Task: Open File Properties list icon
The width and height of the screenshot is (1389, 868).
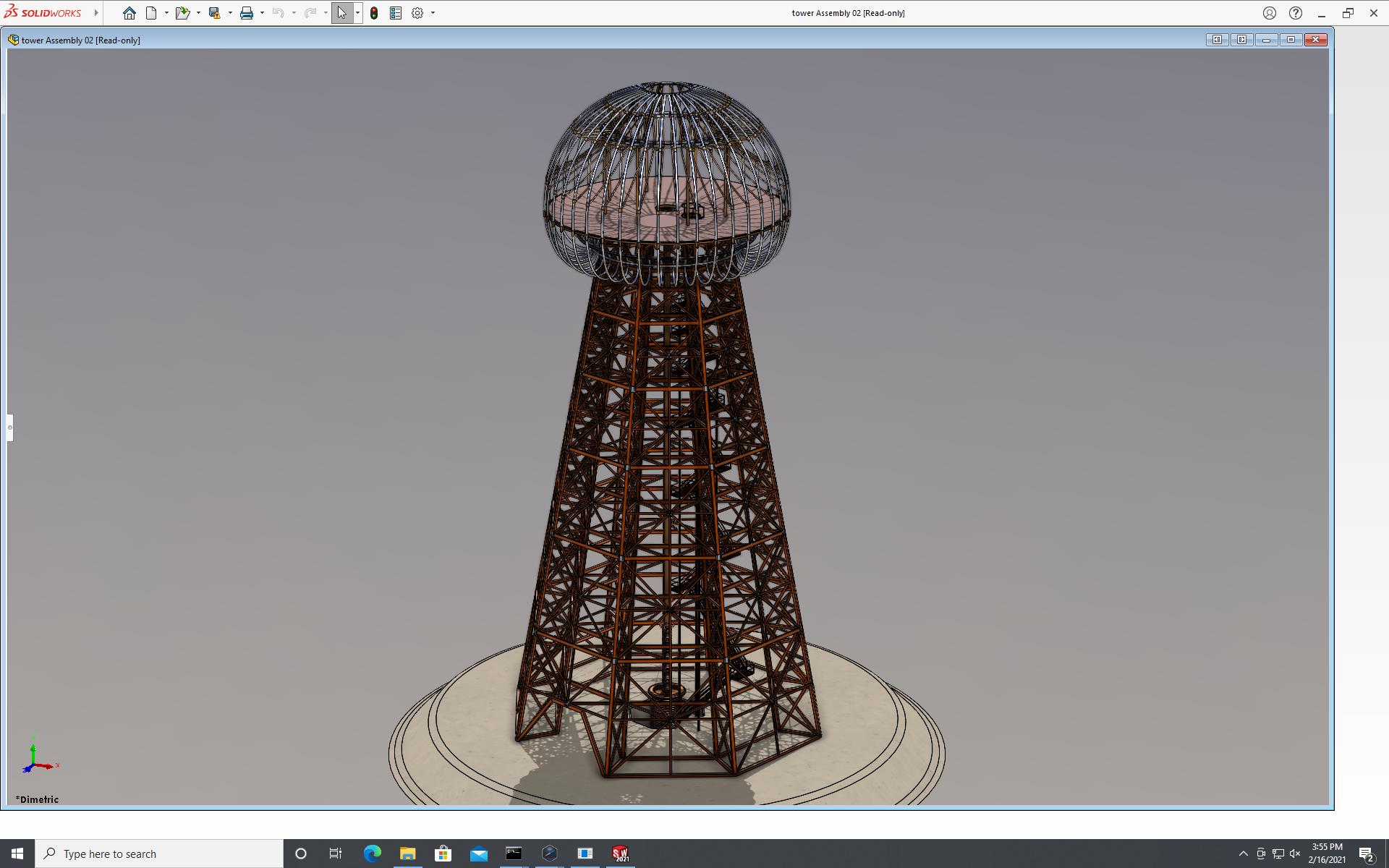Action: click(396, 13)
